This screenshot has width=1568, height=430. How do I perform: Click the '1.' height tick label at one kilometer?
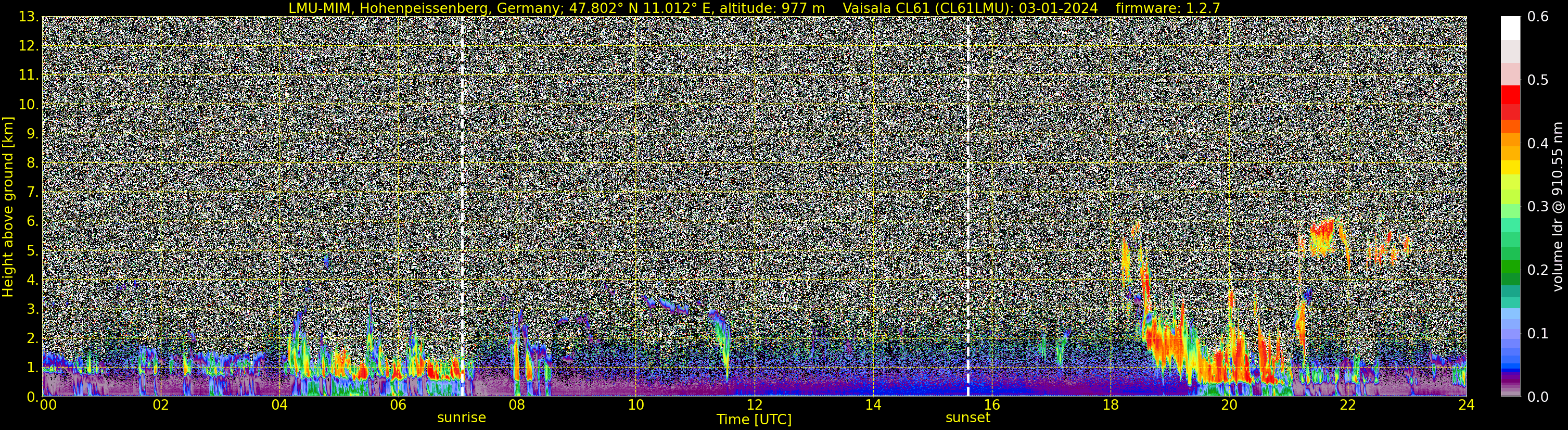[32, 368]
